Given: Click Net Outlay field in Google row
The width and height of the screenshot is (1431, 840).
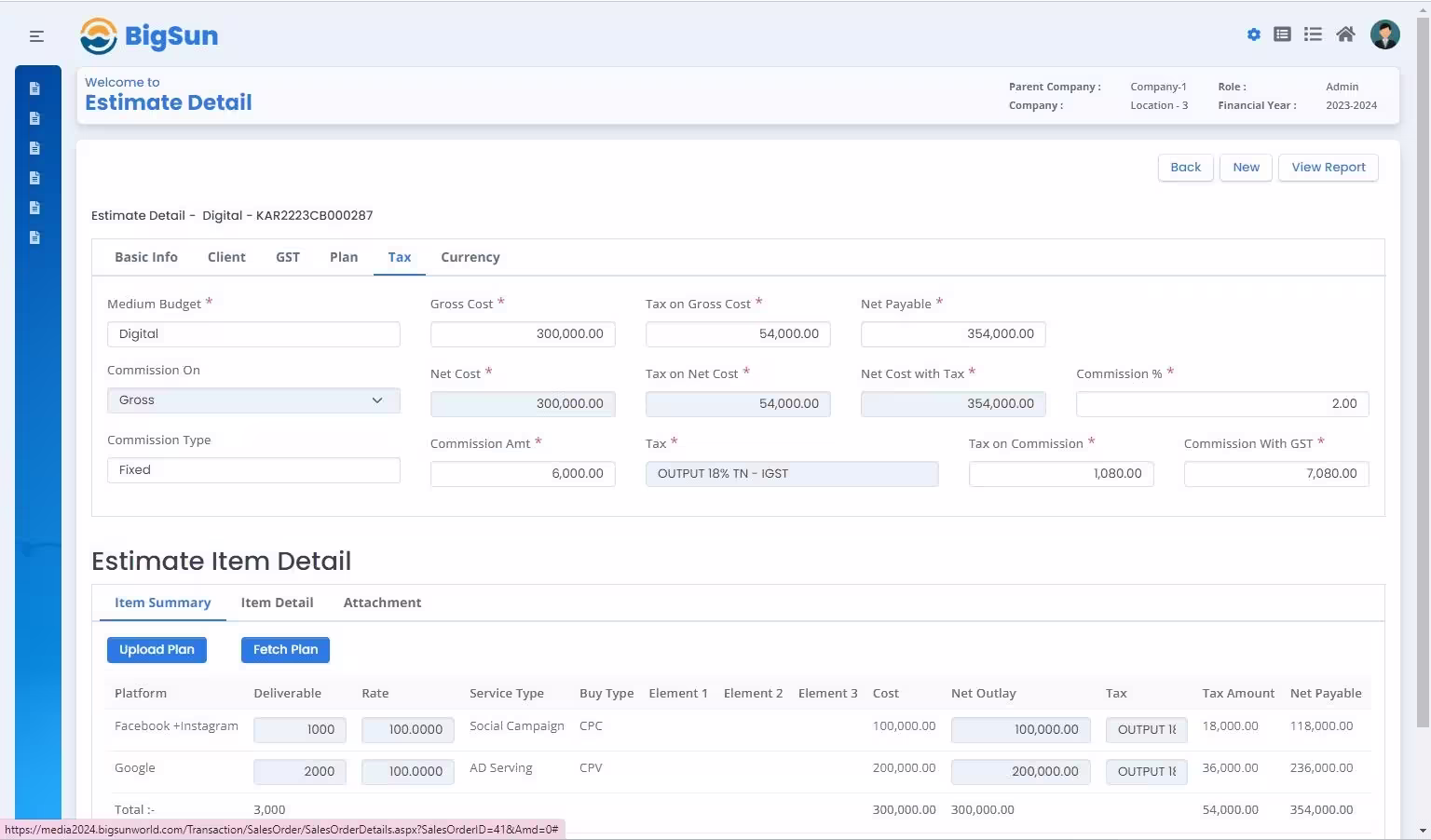Looking at the screenshot, I should [1020, 772].
